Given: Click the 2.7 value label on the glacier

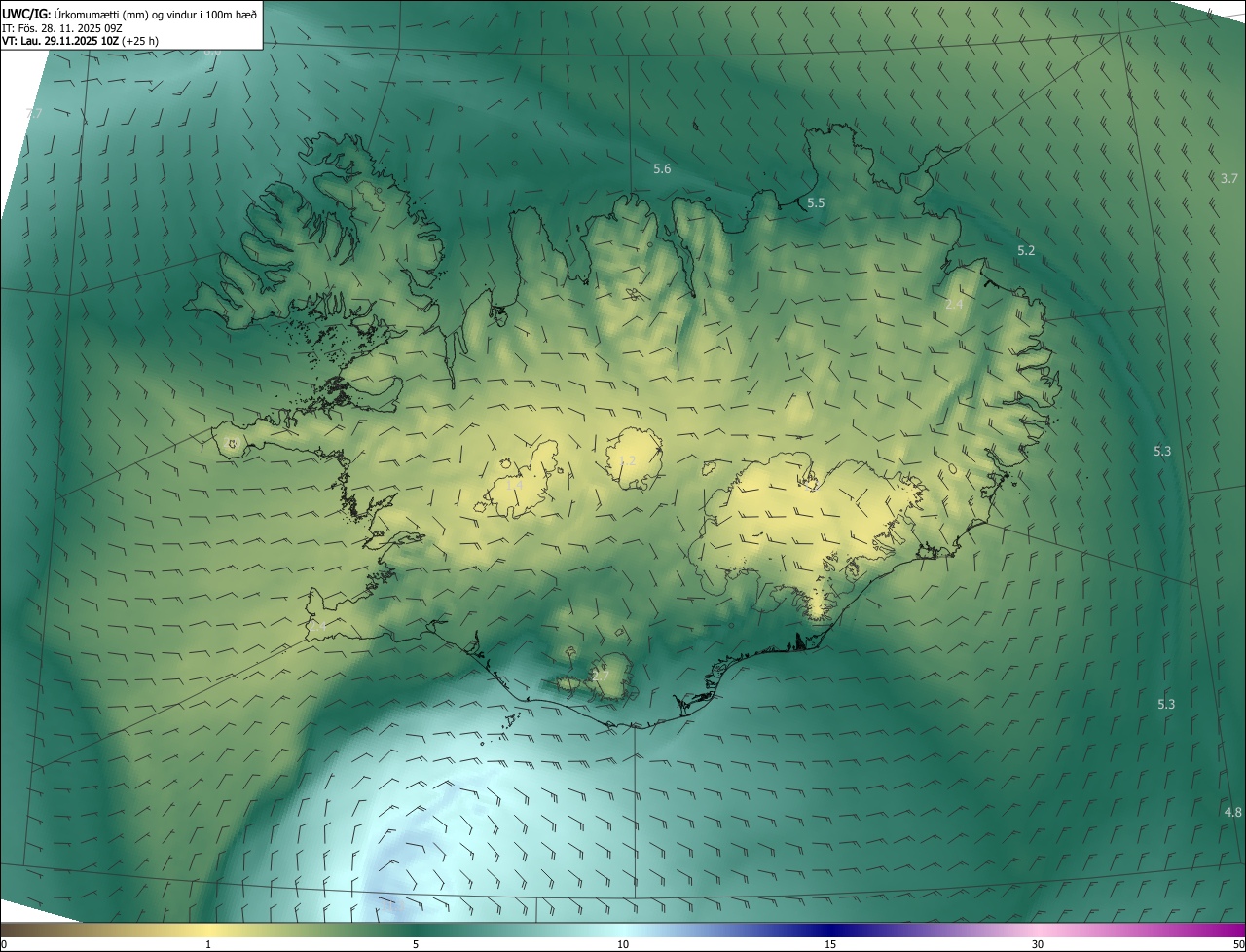Looking at the screenshot, I should coord(600,676).
